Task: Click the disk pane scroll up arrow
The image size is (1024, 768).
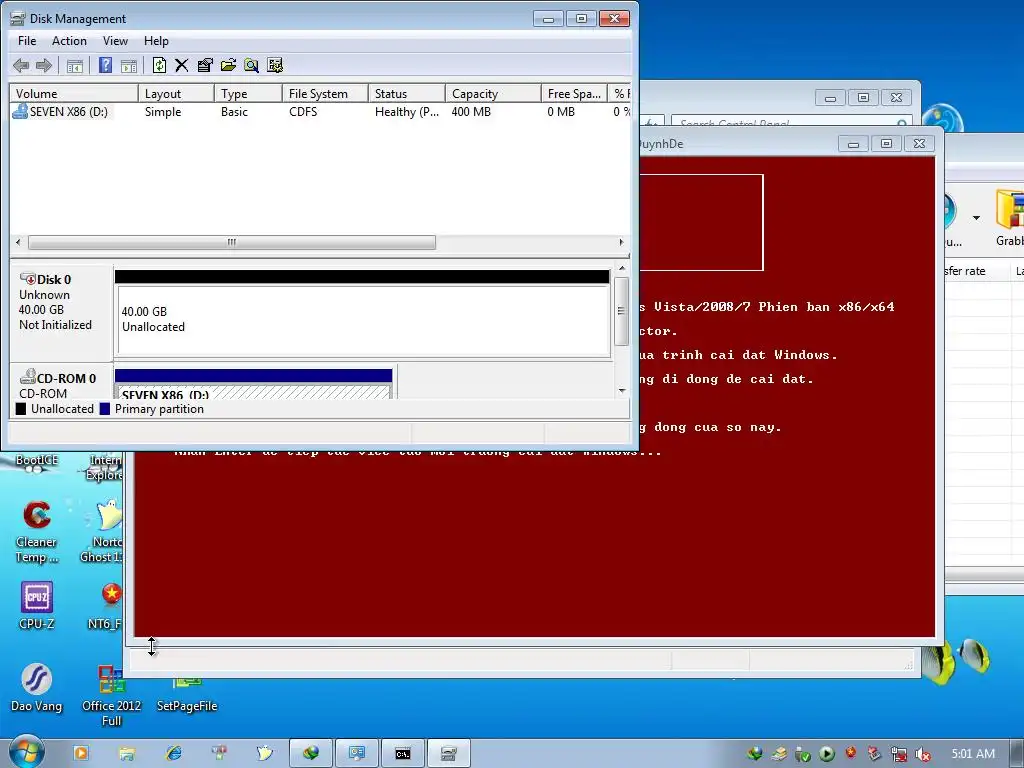Action: 622,268
